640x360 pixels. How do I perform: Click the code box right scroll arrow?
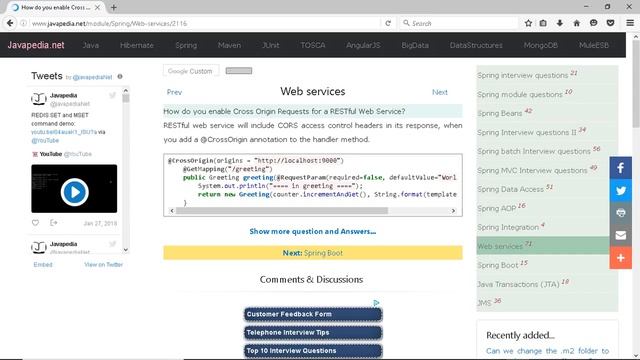[453, 211]
